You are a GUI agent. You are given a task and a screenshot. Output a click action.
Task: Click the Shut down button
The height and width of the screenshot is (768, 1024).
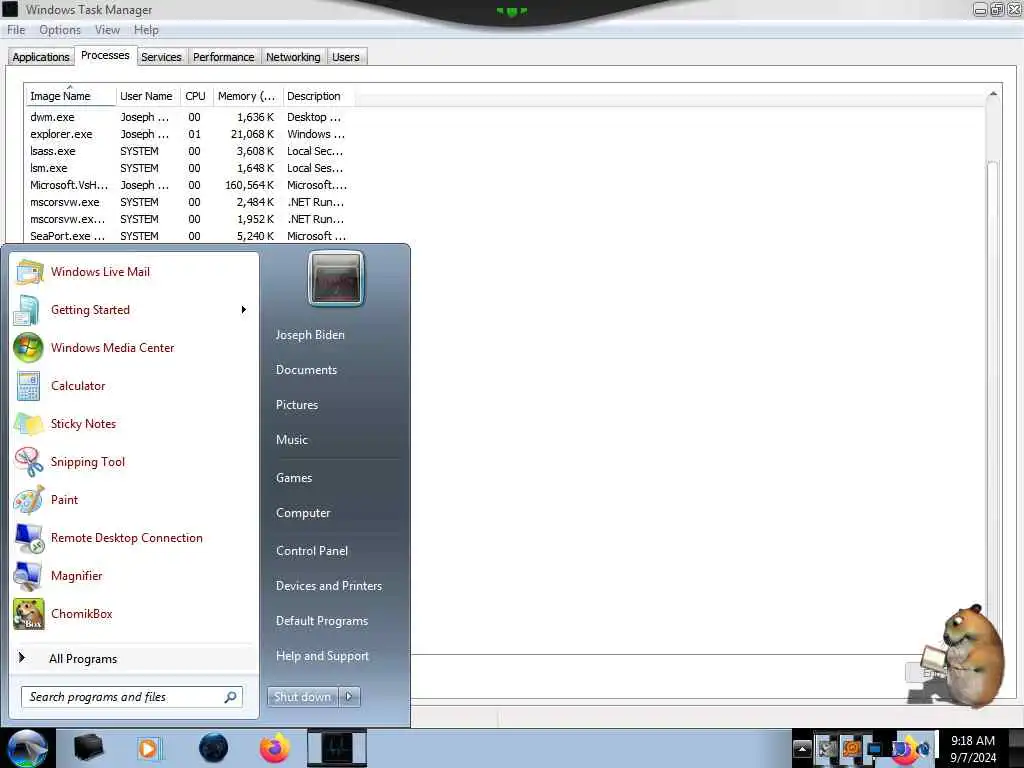click(x=303, y=697)
